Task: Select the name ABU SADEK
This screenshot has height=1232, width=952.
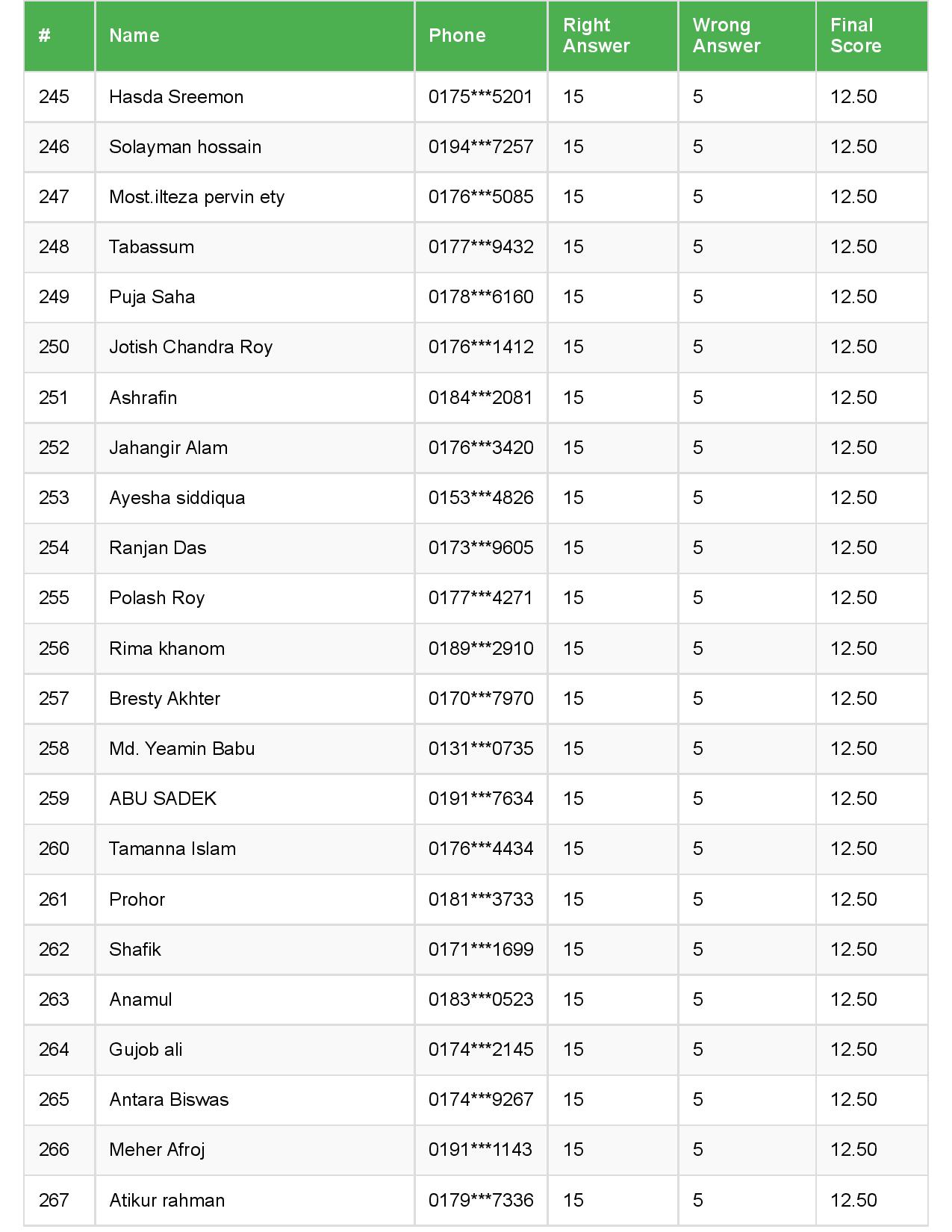Action: [163, 799]
